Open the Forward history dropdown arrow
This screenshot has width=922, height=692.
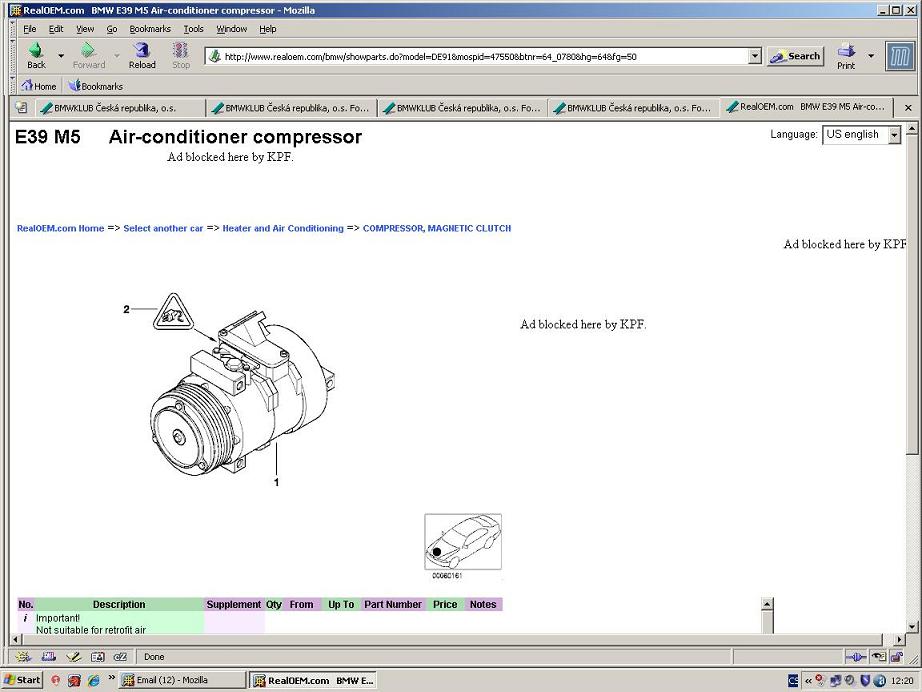coord(116,56)
